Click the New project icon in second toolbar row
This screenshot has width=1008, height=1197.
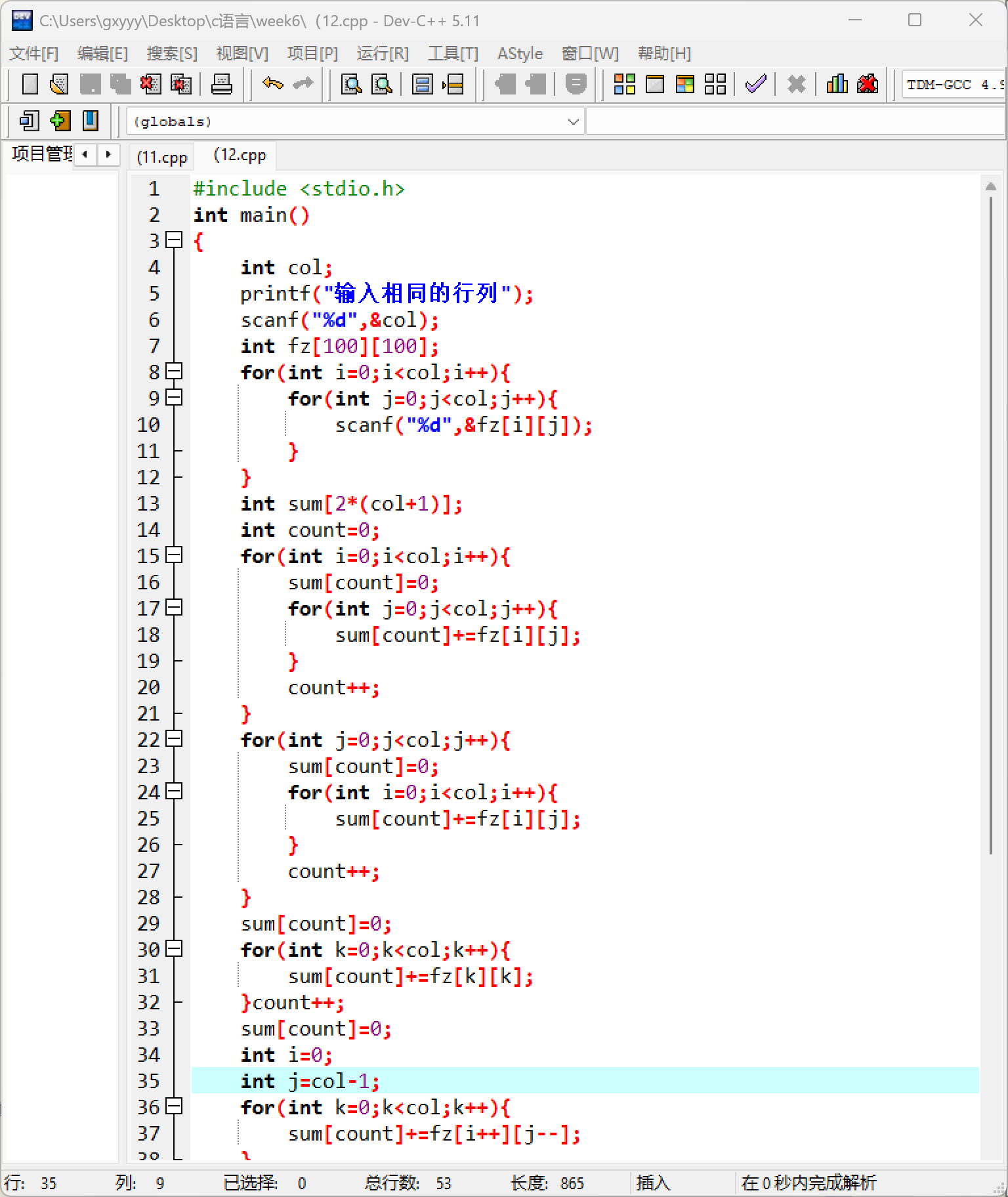[x=30, y=121]
